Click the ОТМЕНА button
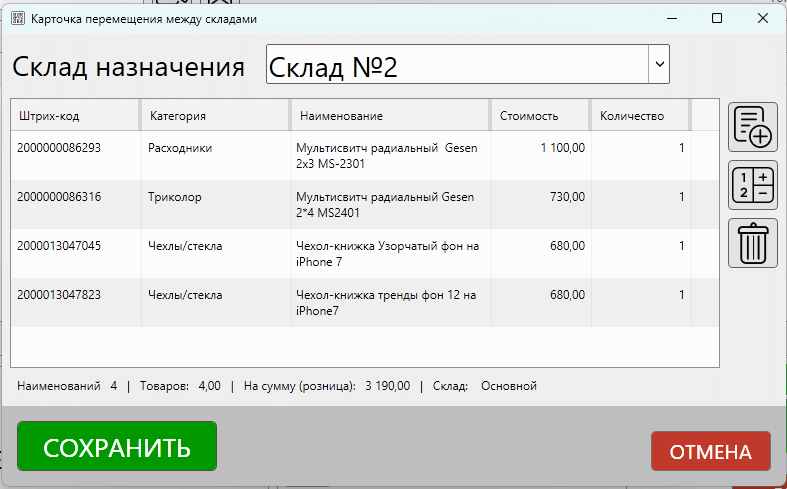The width and height of the screenshot is (787, 489). click(711, 451)
